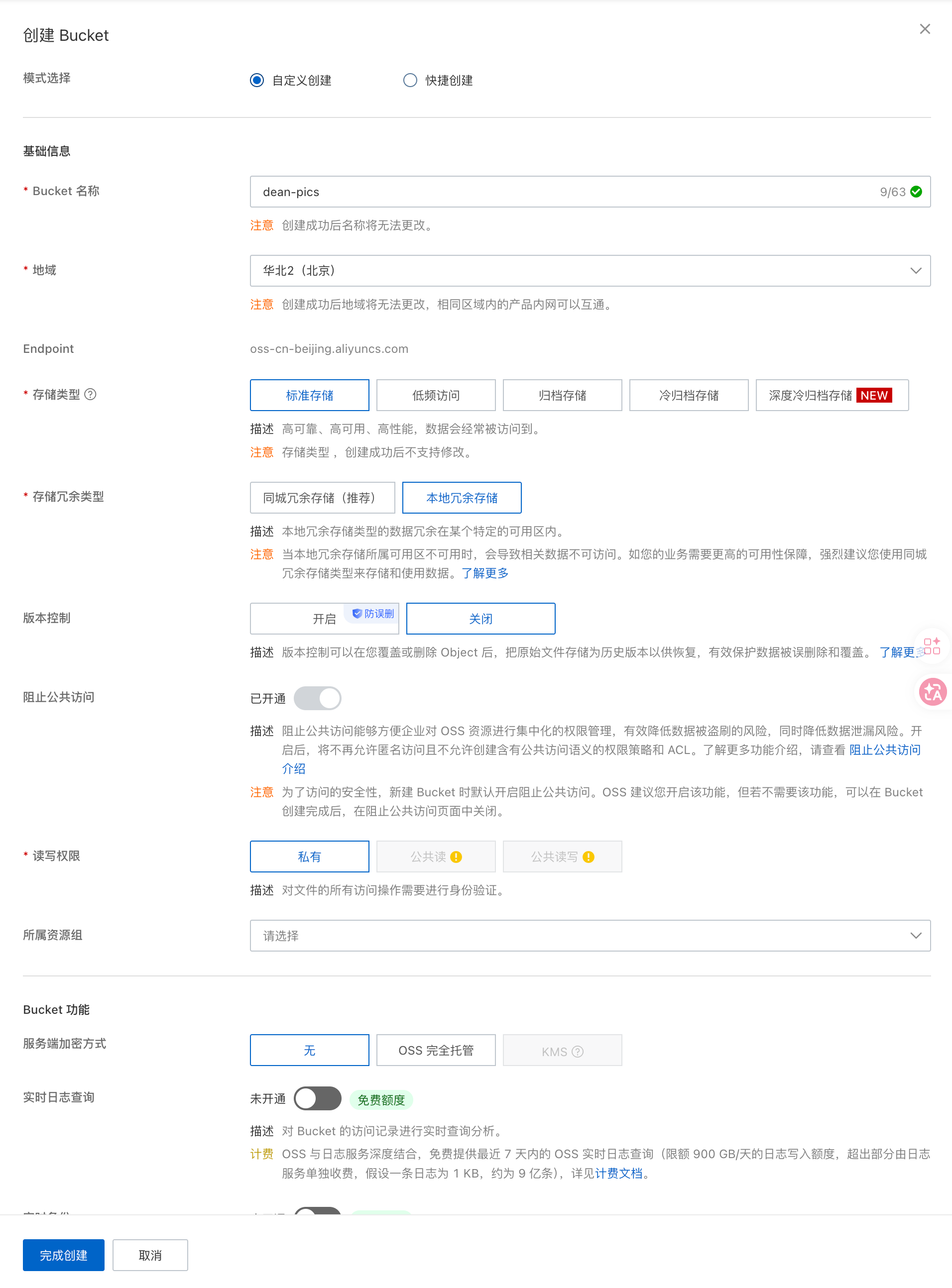Enable the 实时日志查询 toggle

click(318, 1098)
